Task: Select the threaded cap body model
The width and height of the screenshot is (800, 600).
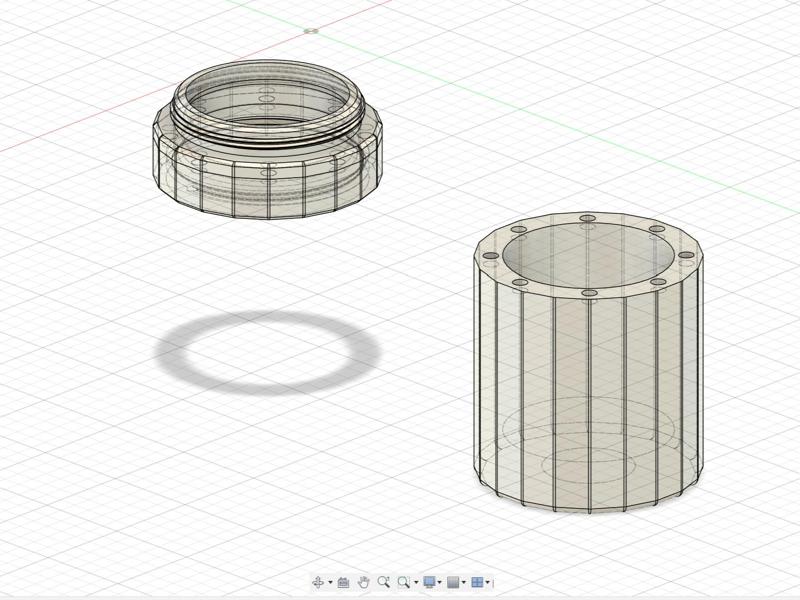Action: 267,139
